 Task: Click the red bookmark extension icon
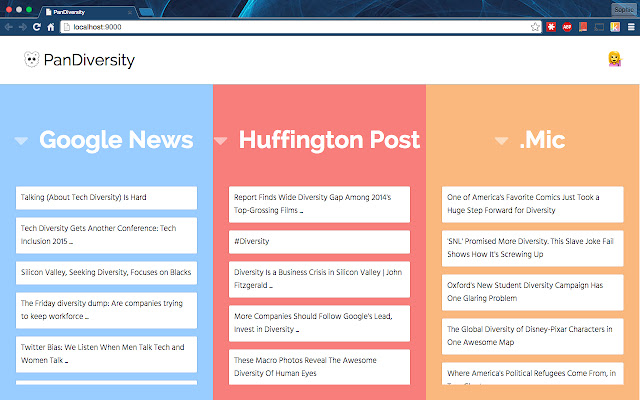pyautogui.click(x=583, y=27)
